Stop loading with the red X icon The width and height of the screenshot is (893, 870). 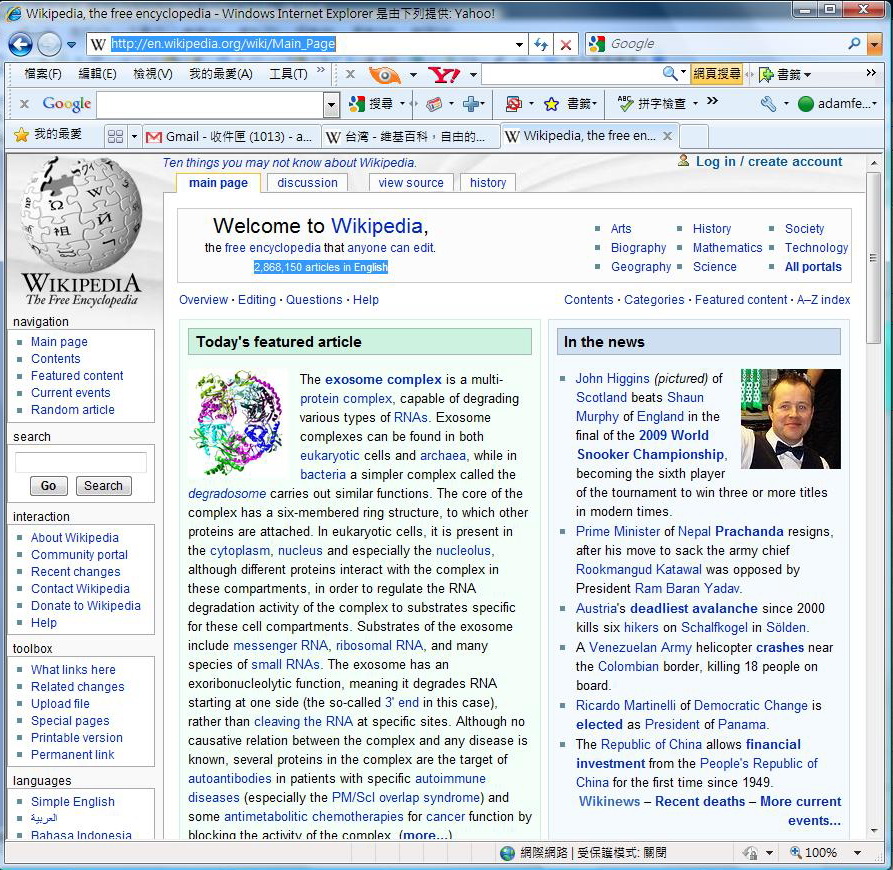point(566,44)
